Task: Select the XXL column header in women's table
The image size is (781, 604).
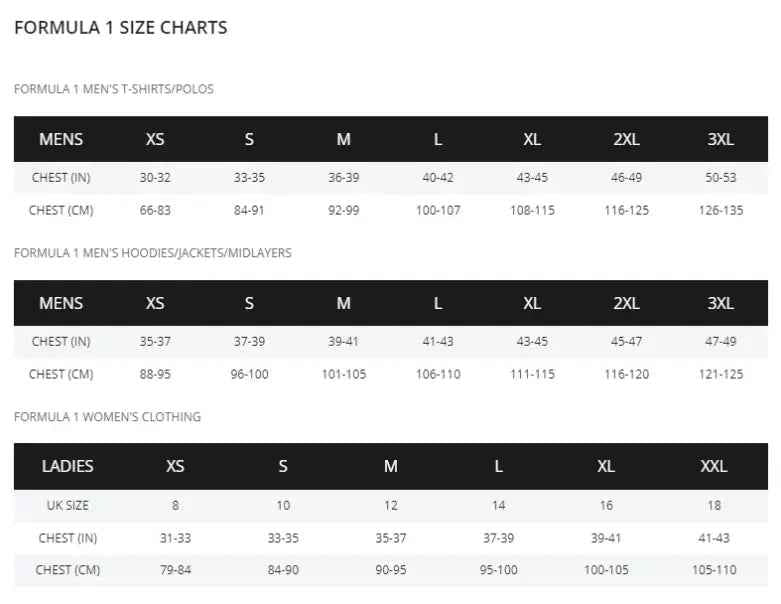Action: pos(714,466)
